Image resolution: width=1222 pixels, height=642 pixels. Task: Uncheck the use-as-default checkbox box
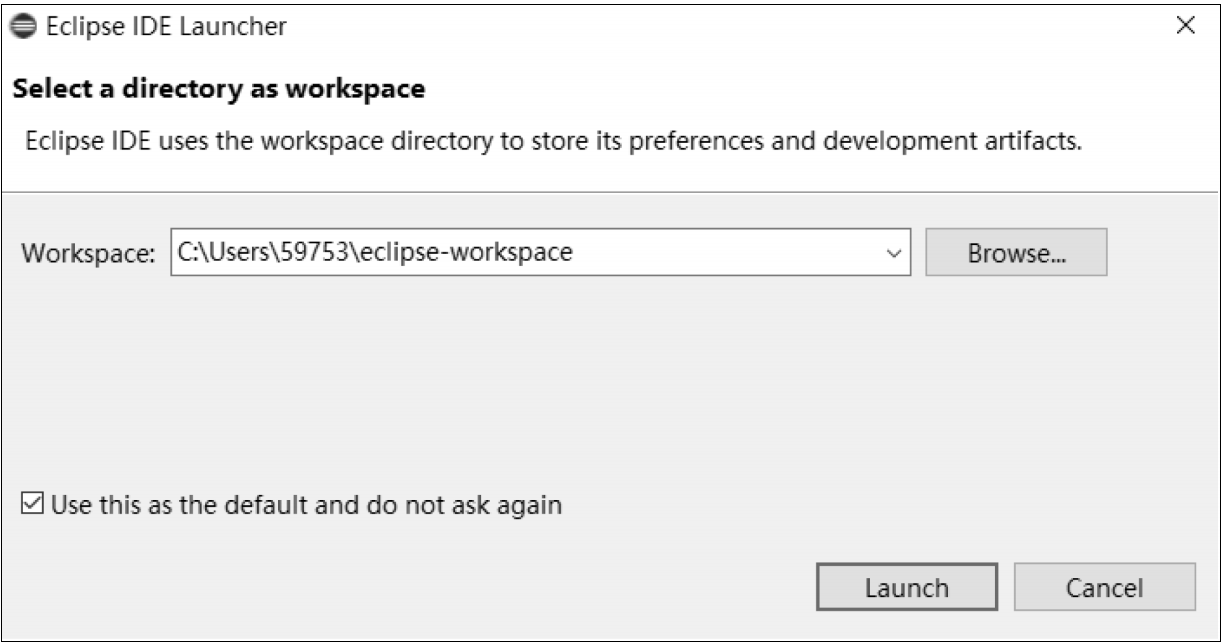[32, 505]
